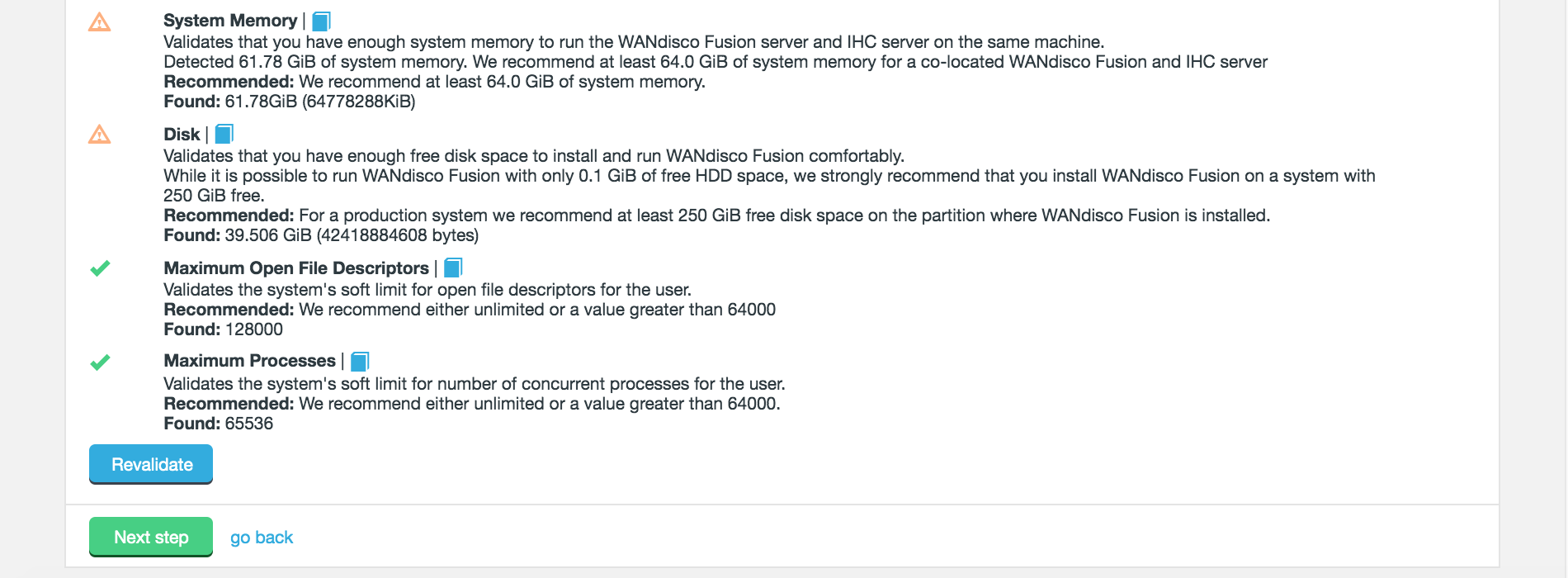Open the Maximum Processes documentation book icon
The width and height of the screenshot is (1568, 578).
click(x=360, y=361)
